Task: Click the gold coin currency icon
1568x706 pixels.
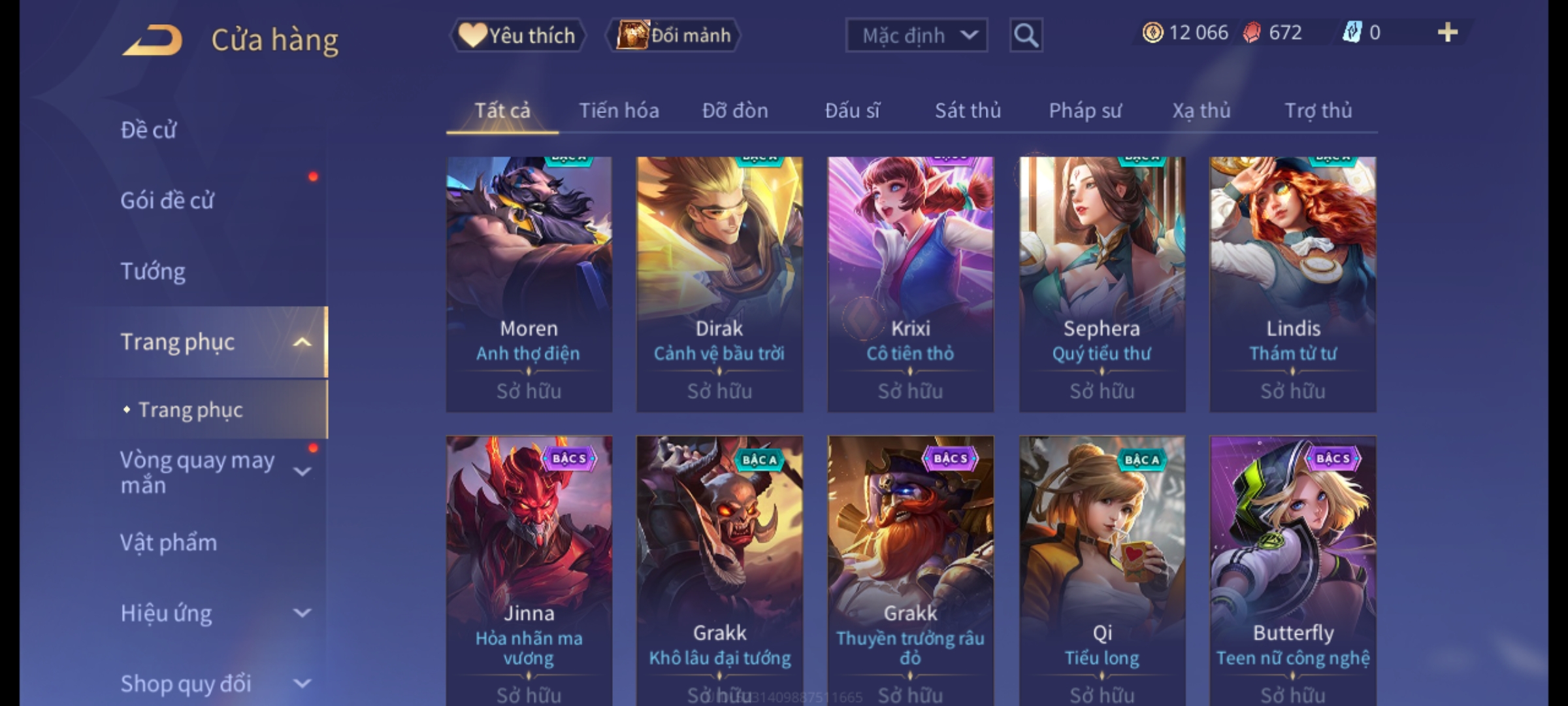Action: coord(1152,33)
